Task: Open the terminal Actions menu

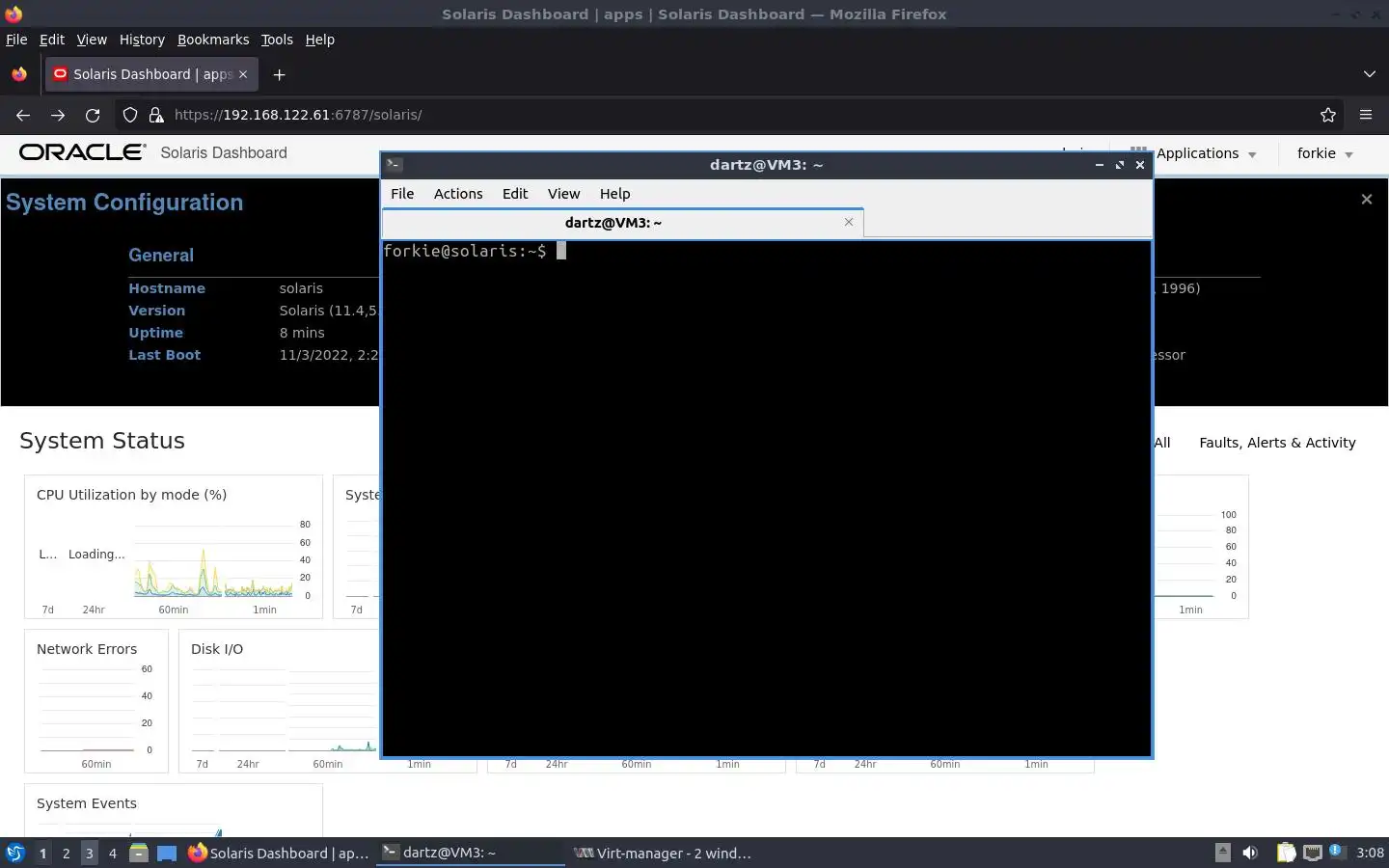Action: pyautogui.click(x=458, y=194)
